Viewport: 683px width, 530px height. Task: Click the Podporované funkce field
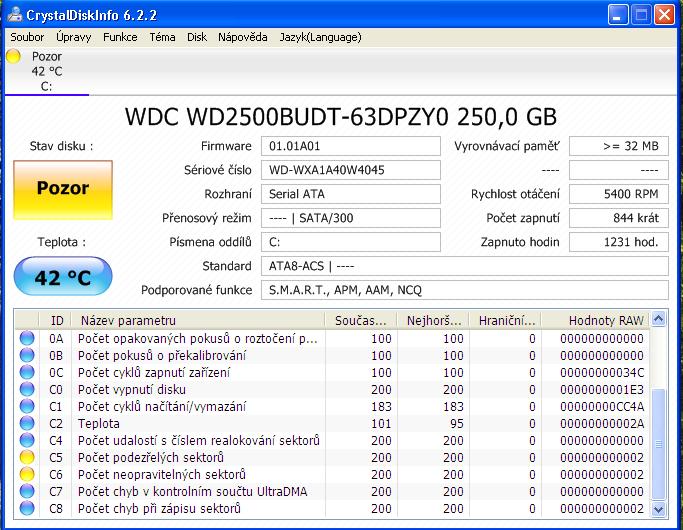465,290
